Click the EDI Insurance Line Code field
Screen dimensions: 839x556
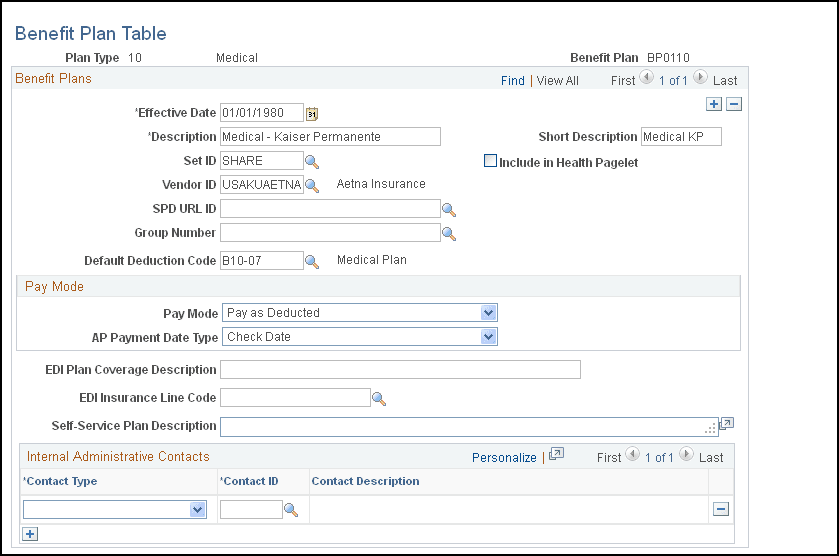295,398
